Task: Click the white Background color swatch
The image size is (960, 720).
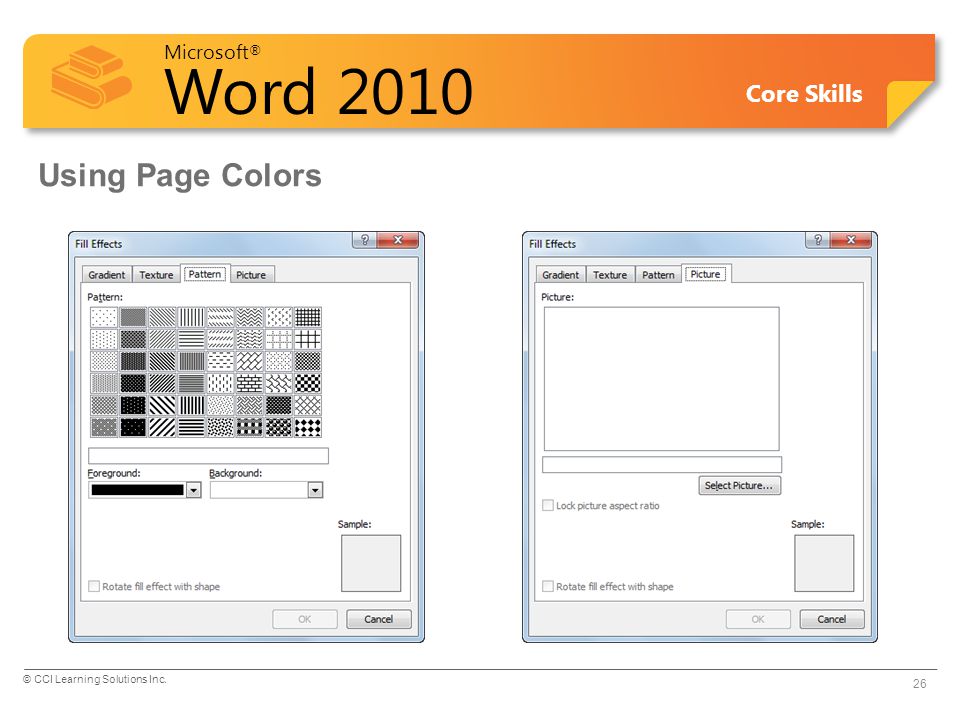Action: pyautogui.click(x=259, y=490)
